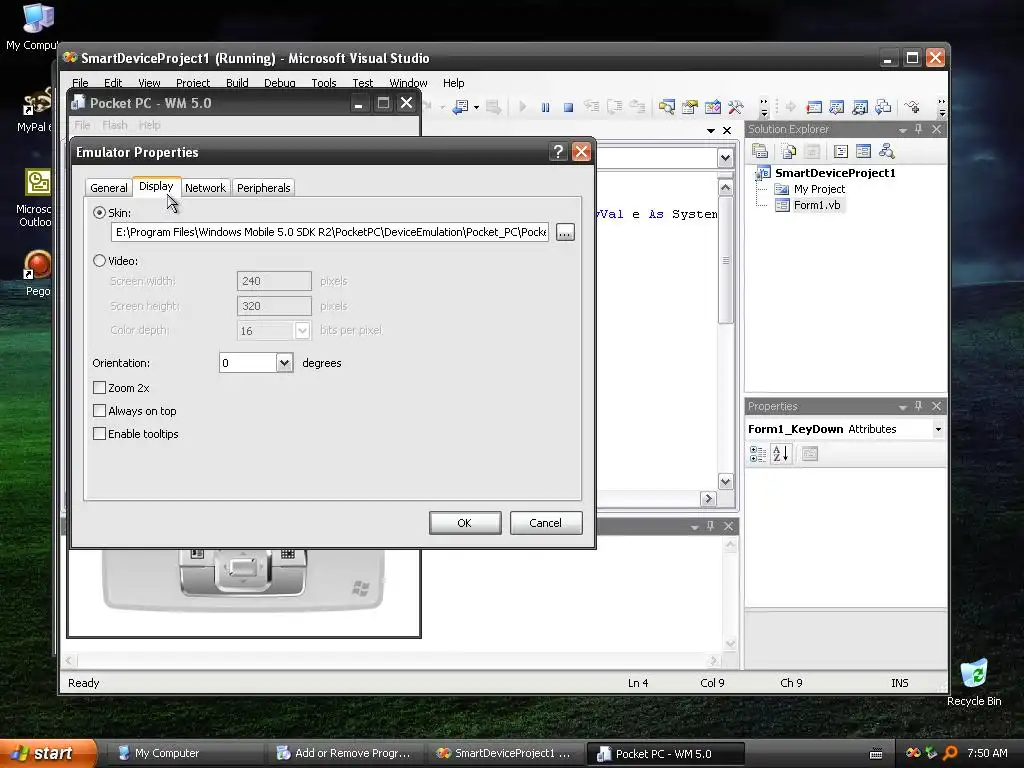
Task: Open bottom output panel position dropdown
Action: tap(695, 526)
